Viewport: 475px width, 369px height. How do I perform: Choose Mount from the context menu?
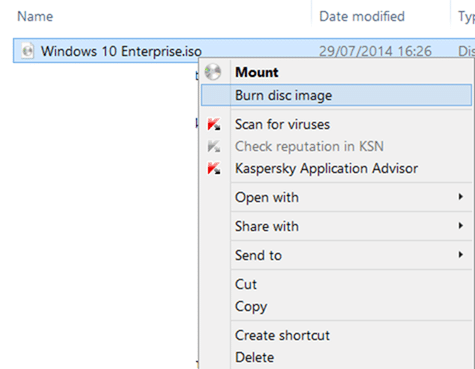click(x=336, y=72)
